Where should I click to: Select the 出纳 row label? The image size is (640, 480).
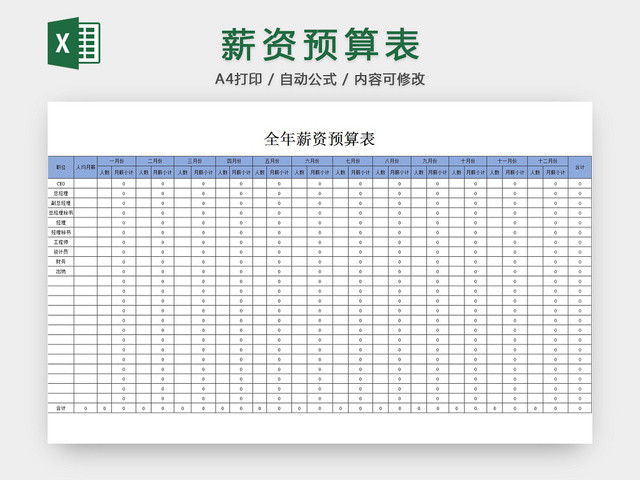pyautogui.click(x=61, y=271)
